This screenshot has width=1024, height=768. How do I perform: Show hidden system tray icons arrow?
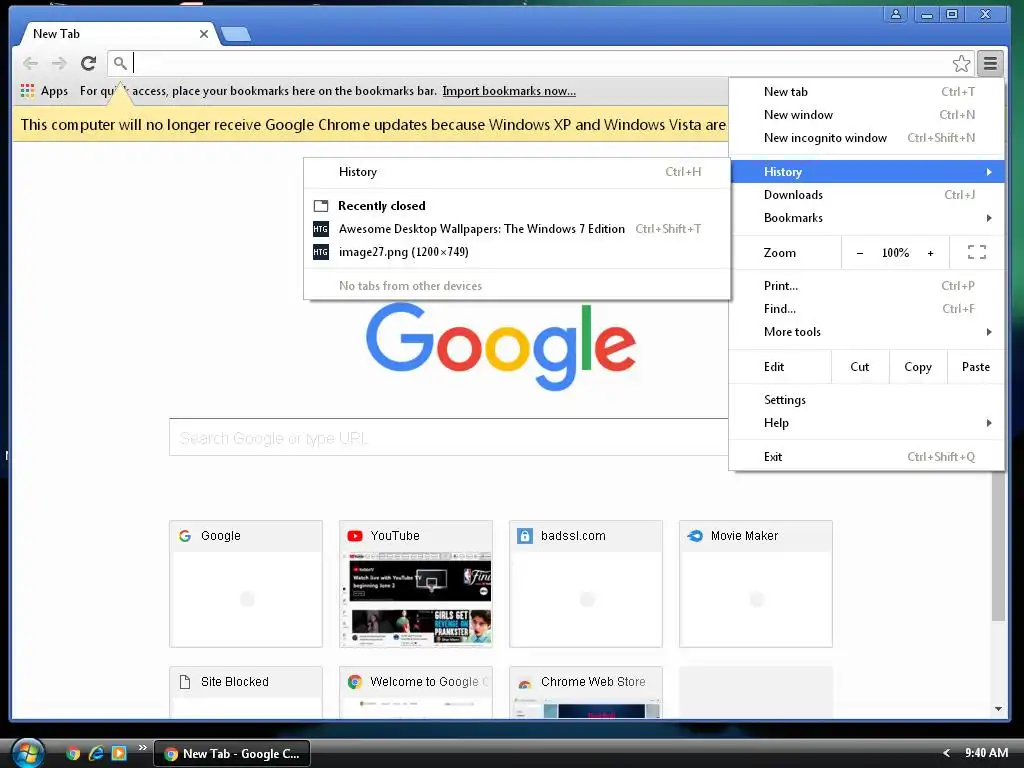click(946, 753)
